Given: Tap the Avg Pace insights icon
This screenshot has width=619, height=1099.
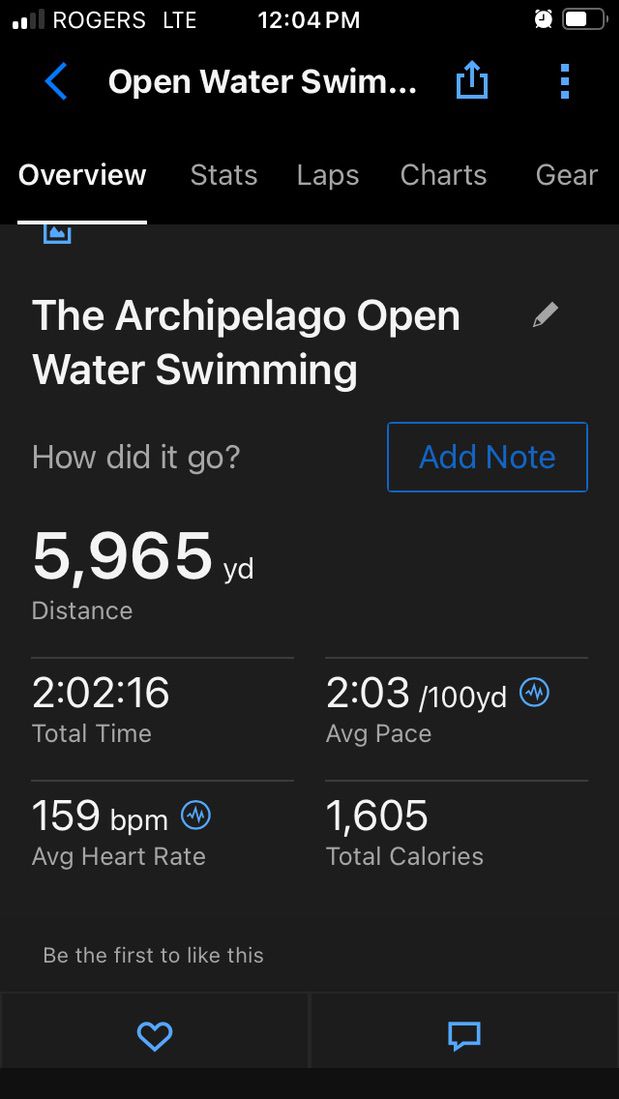Looking at the screenshot, I should [535, 692].
